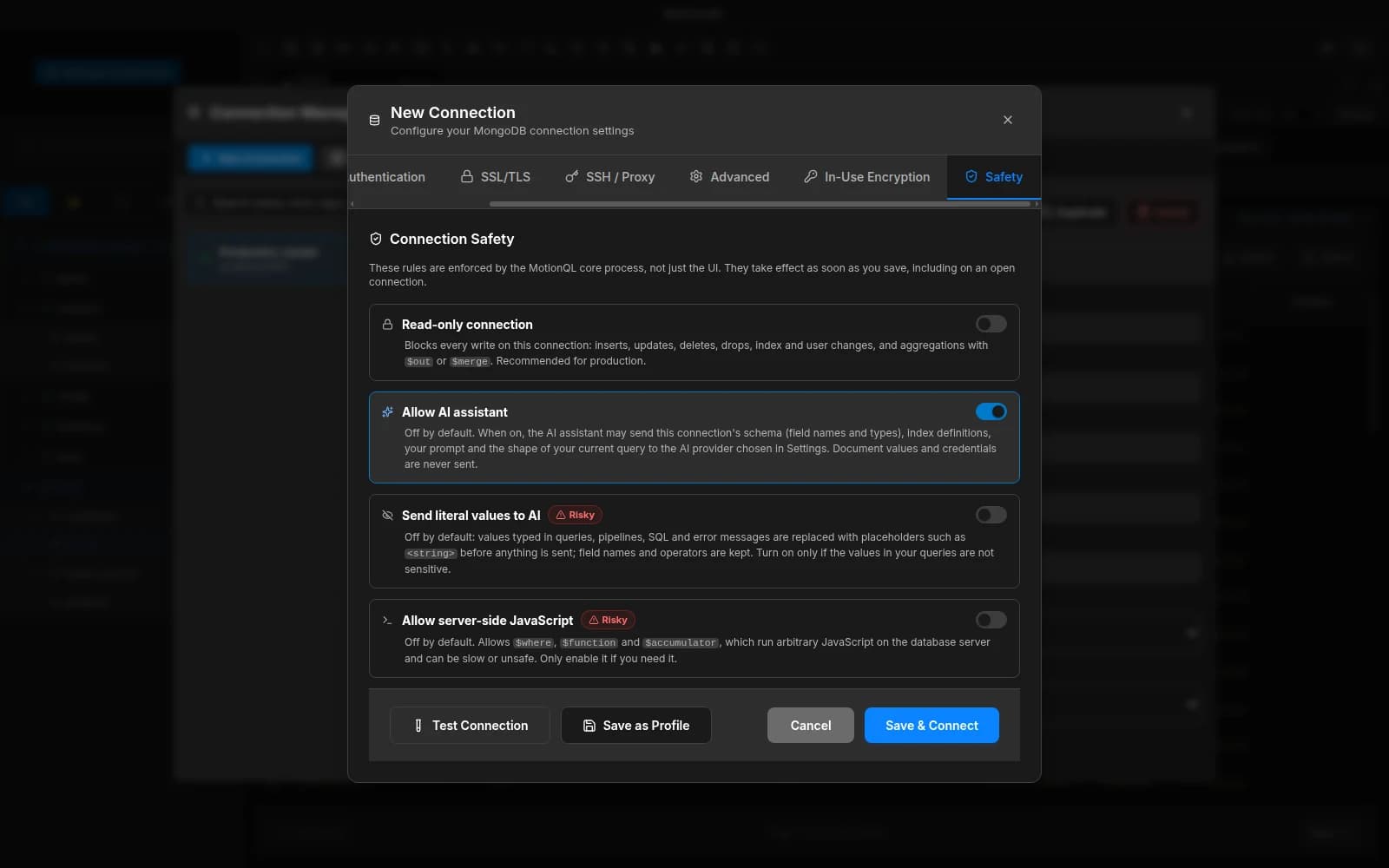Viewport: 1389px width, 868px height.
Task: Select the In-Use Encryption tab
Action: [866, 177]
